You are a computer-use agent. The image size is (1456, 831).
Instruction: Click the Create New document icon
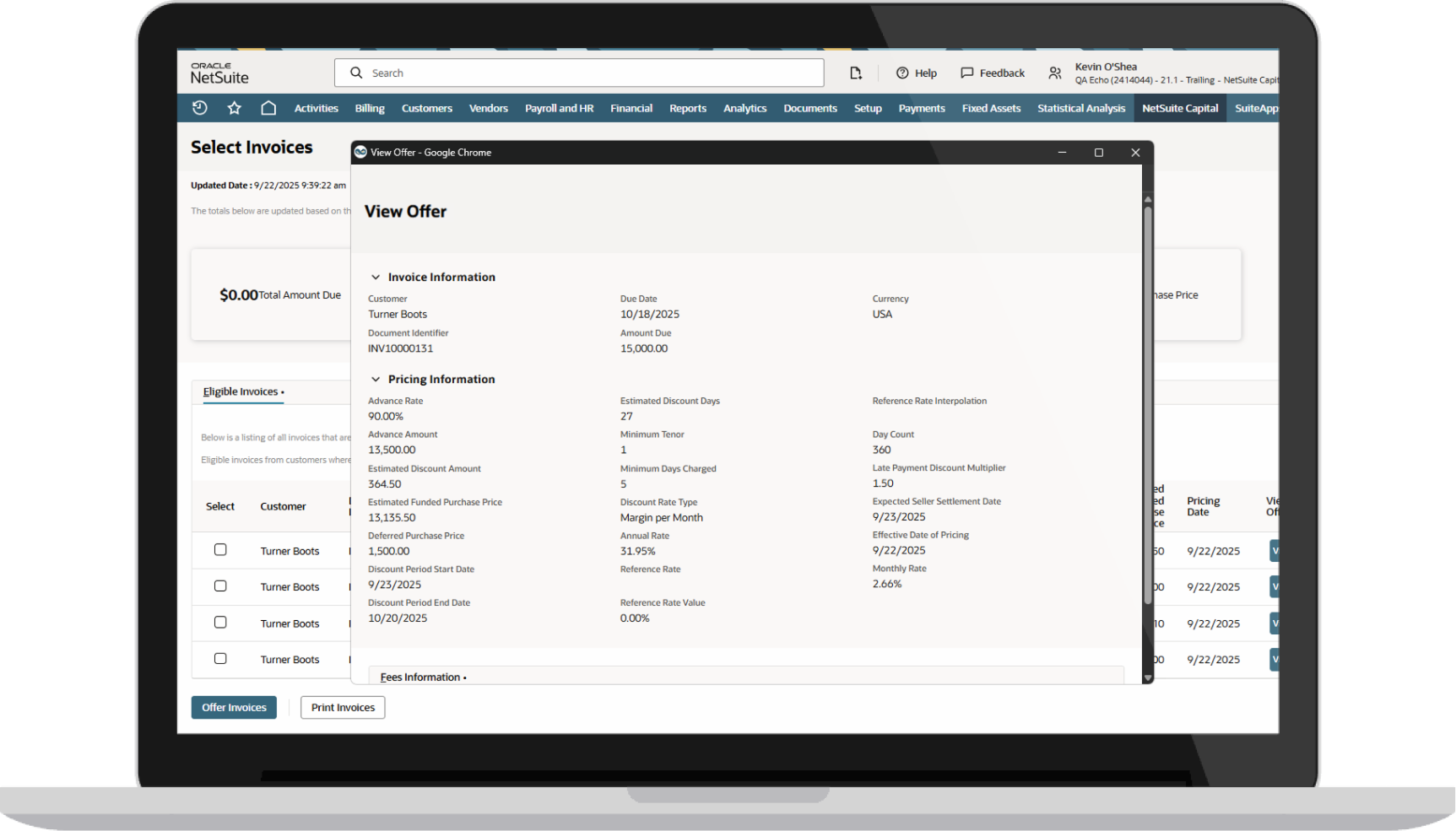coord(855,73)
